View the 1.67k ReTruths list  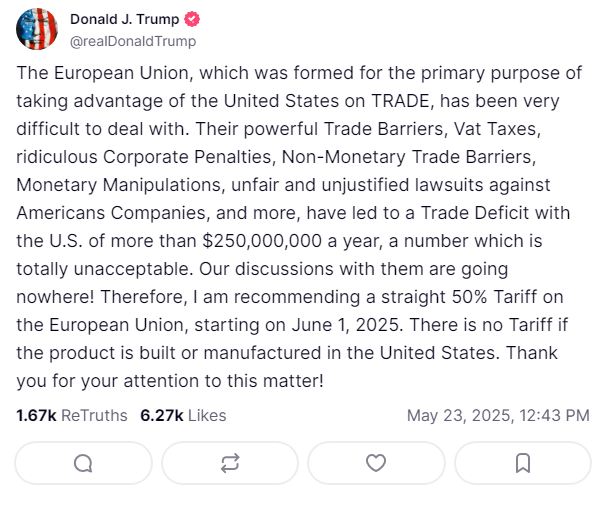(x=71, y=415)
